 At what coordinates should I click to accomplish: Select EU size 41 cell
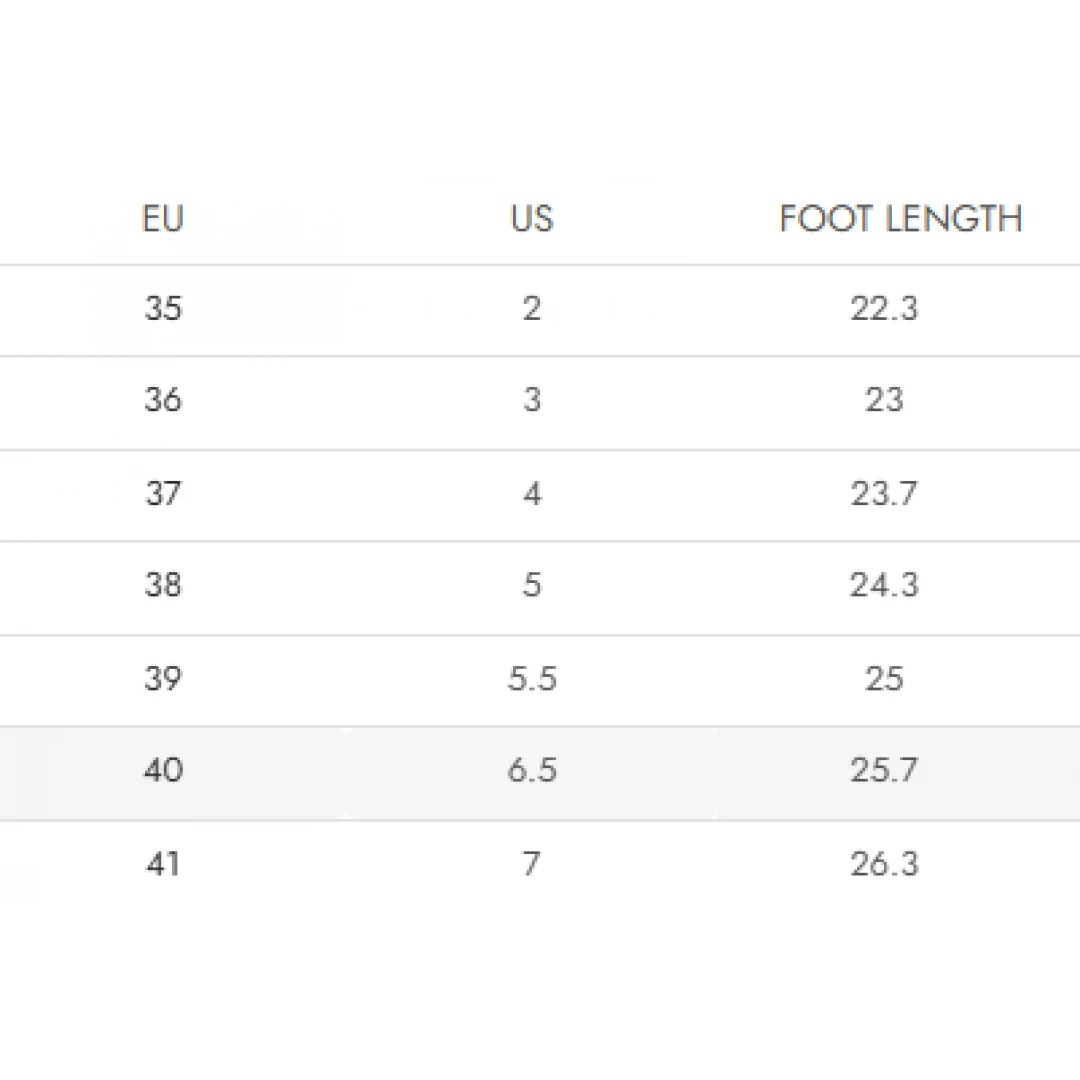163,863
